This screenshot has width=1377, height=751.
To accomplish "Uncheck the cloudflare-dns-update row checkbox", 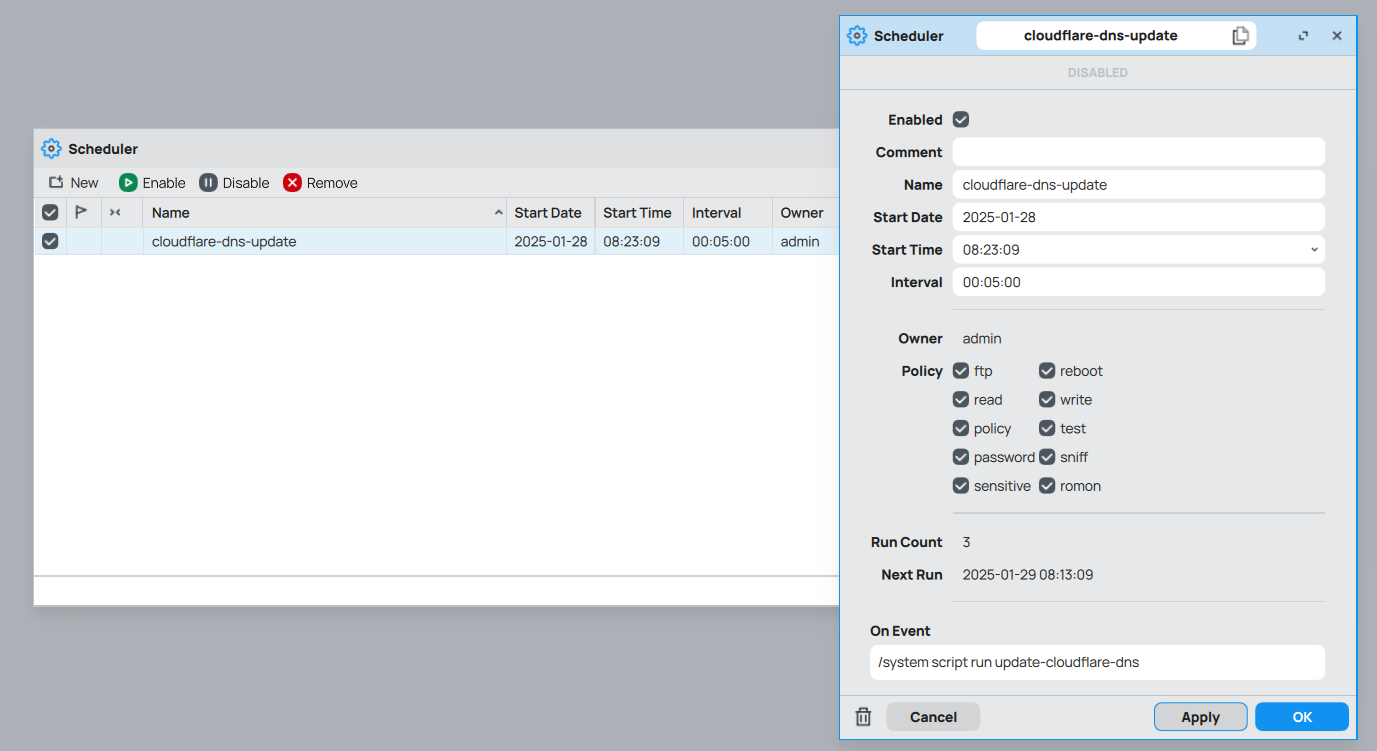I will click(50, 241).
